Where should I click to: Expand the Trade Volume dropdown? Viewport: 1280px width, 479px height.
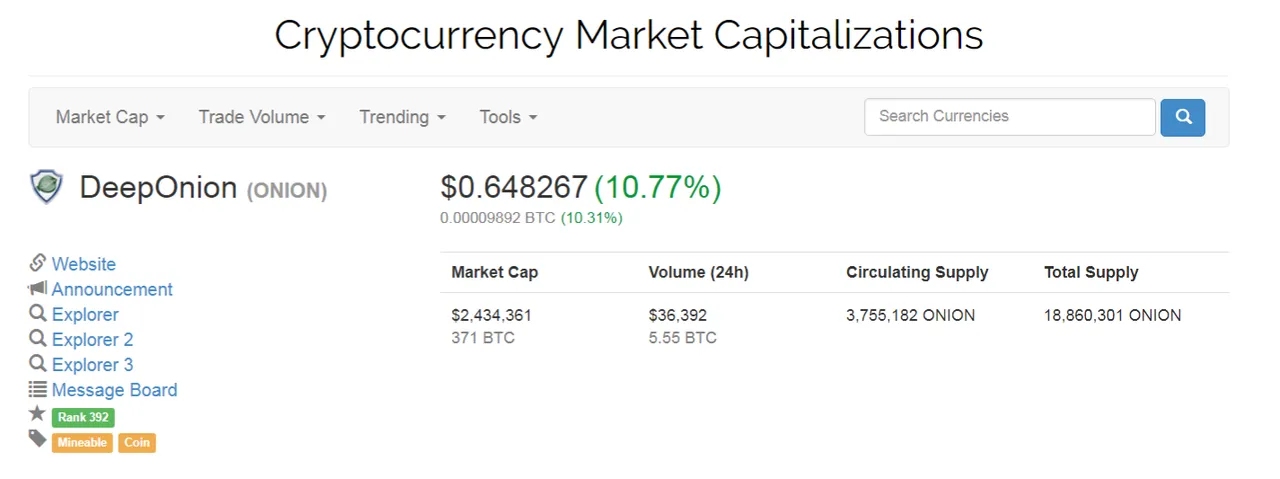click(262, 117)
